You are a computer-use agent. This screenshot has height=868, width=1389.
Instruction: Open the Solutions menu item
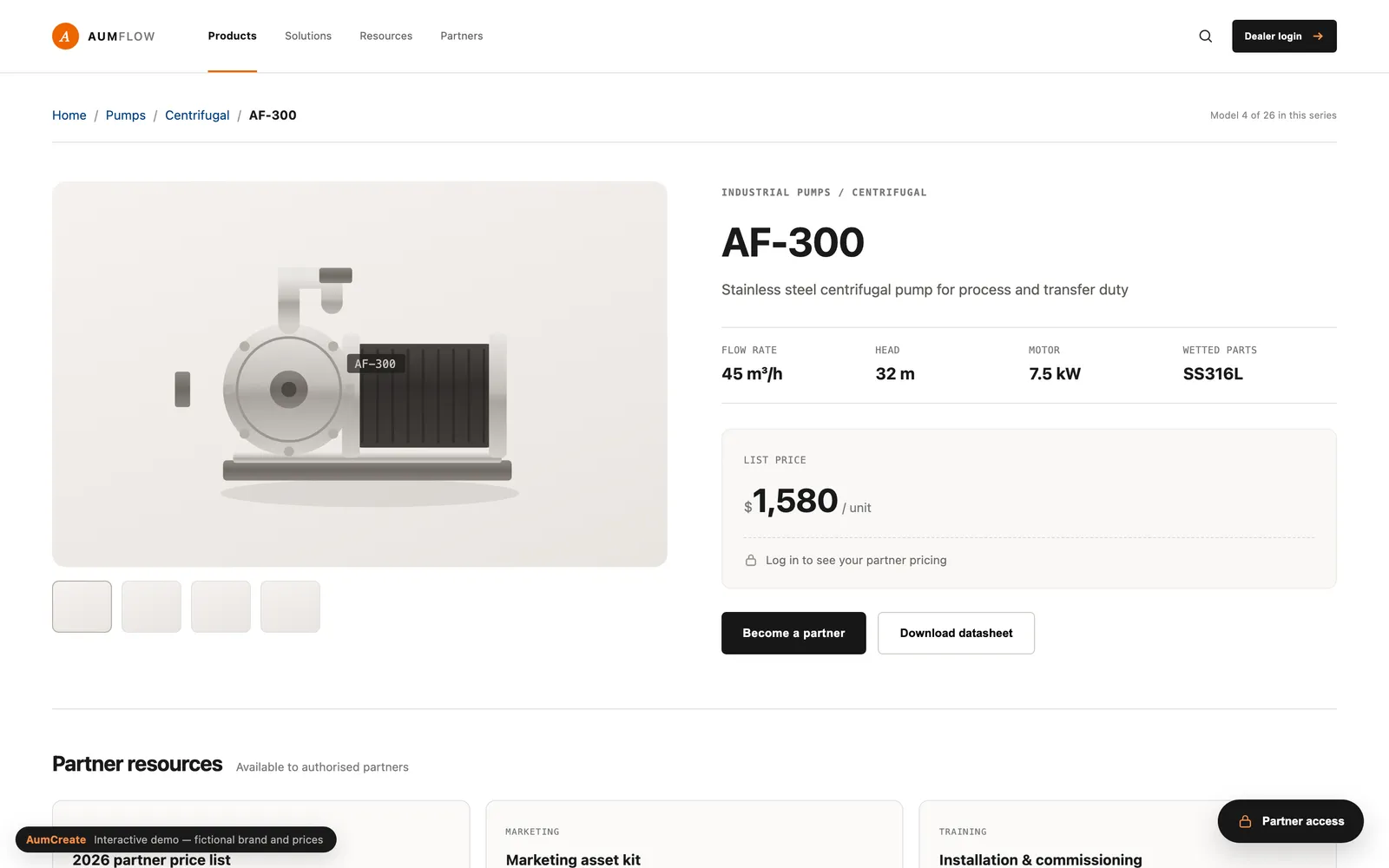click(x=308, y=36)
